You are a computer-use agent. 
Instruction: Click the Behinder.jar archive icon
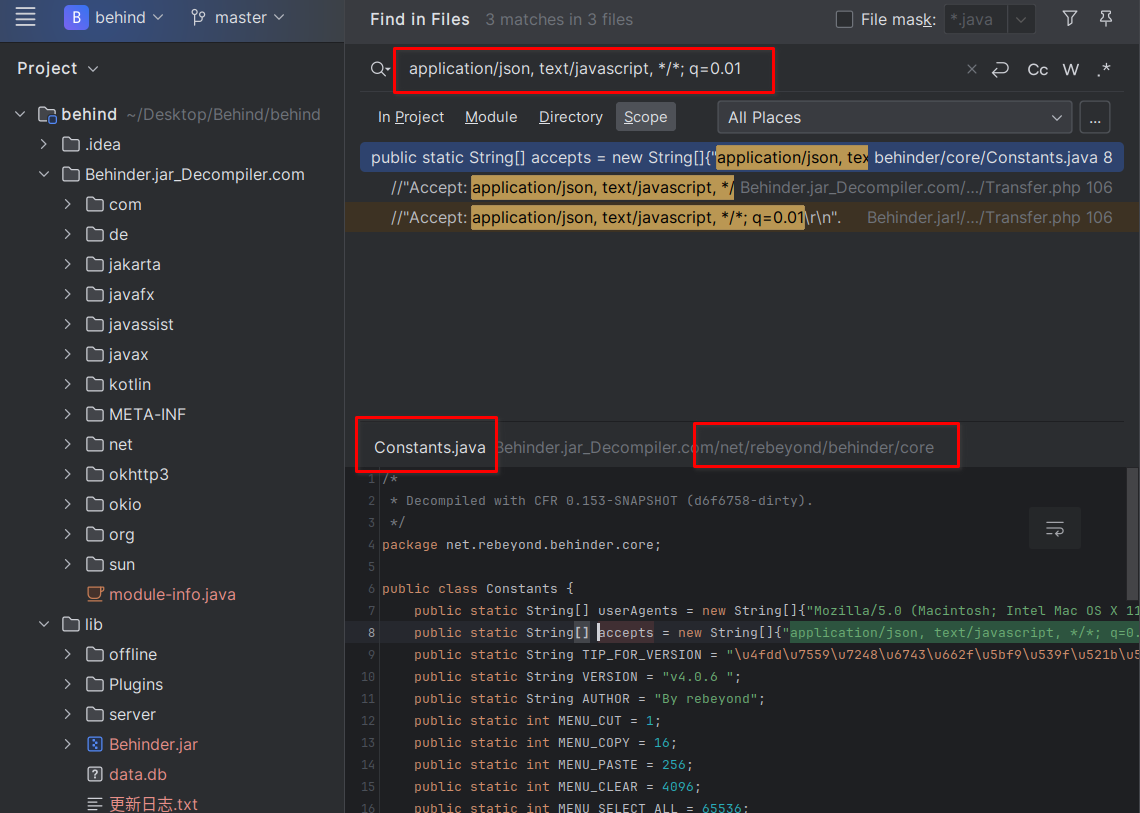pyautogui.click(x=95, y=744)
